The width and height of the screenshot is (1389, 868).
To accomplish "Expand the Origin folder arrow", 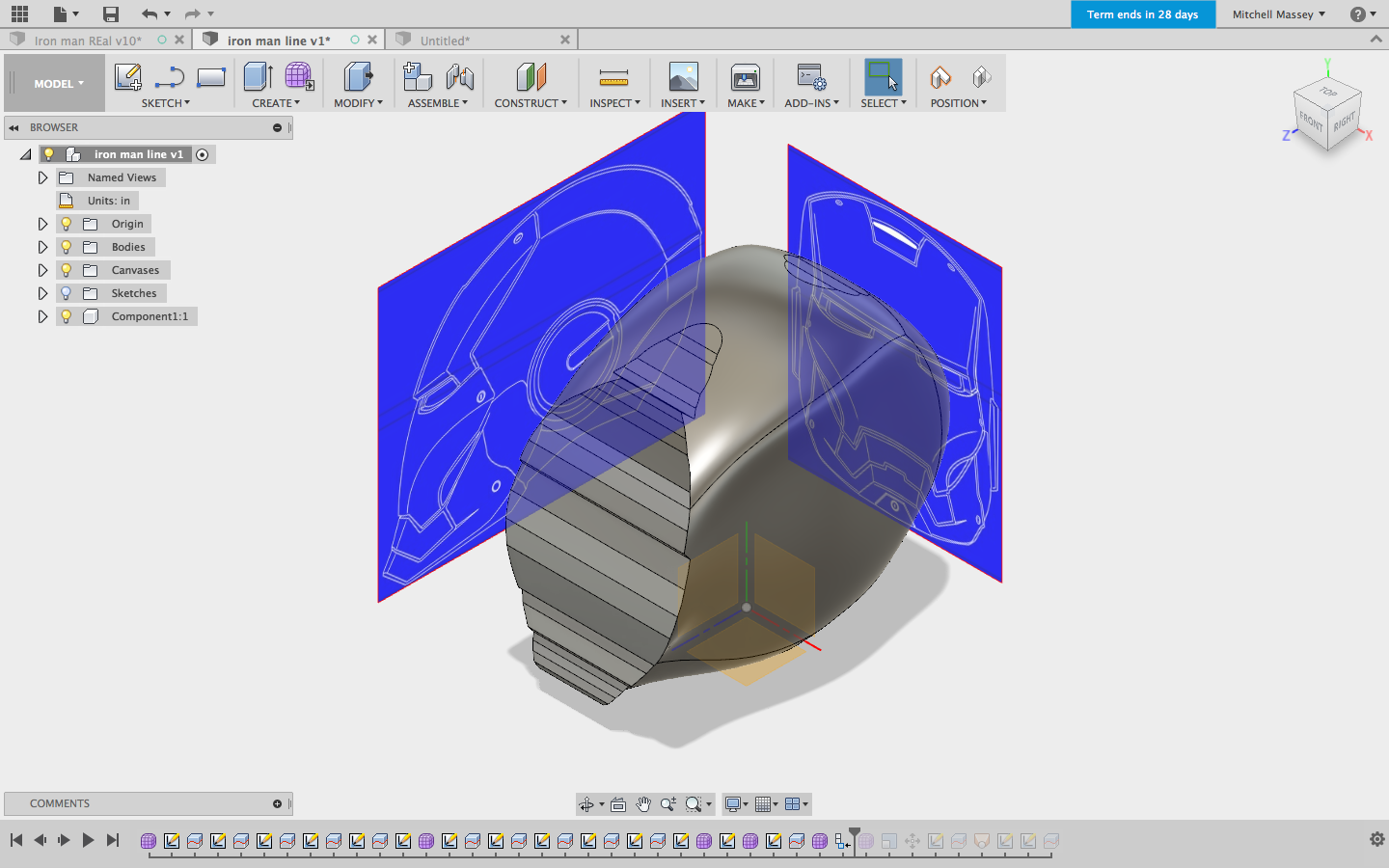I will point(42,224).
